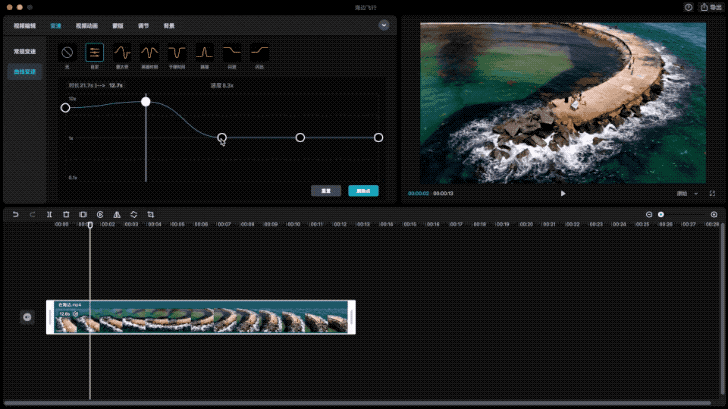
Task: Select the Jump Cut curve preset
Action: tap(204, 52)
